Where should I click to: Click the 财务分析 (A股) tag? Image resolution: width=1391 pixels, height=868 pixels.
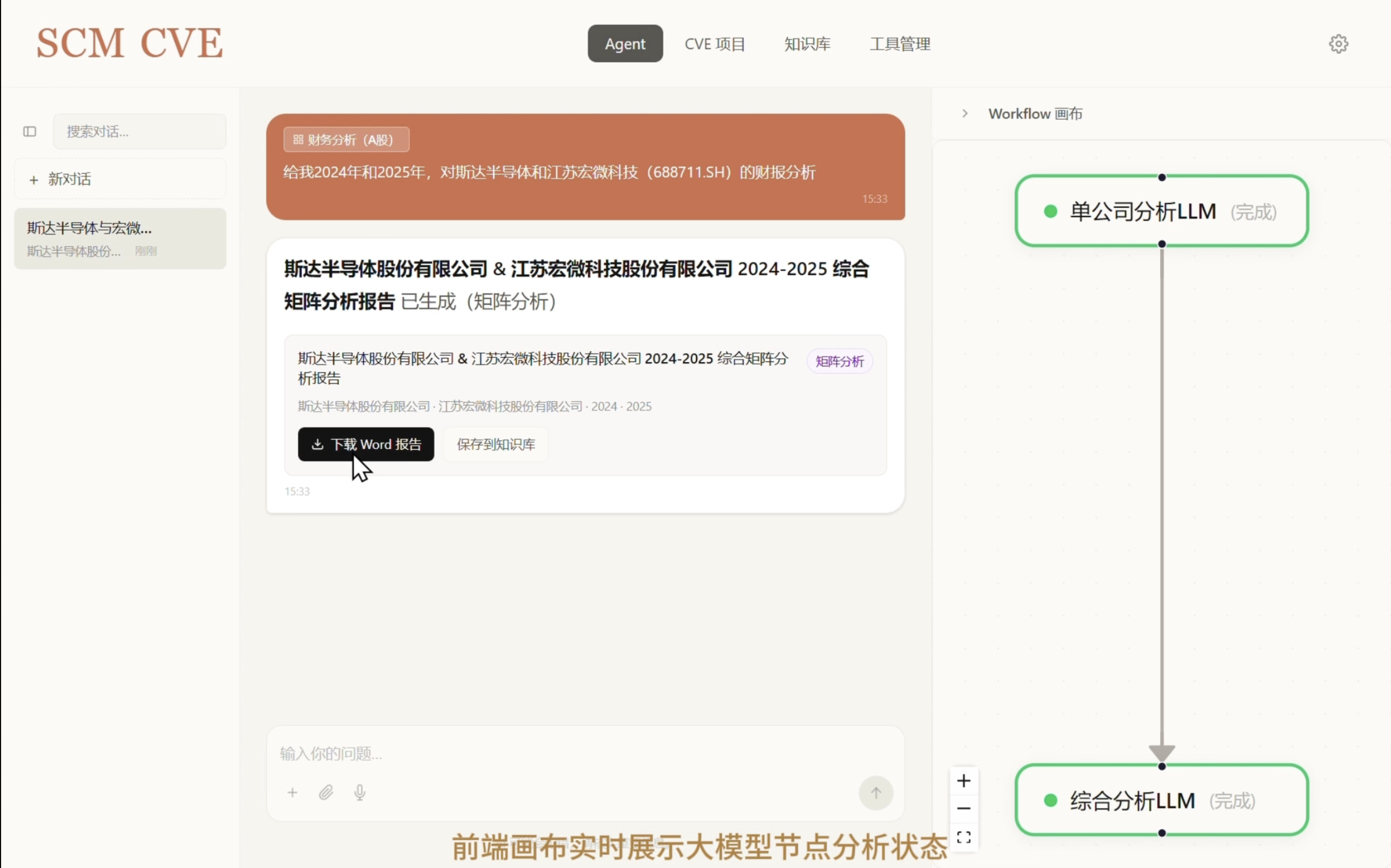(346, 139)
